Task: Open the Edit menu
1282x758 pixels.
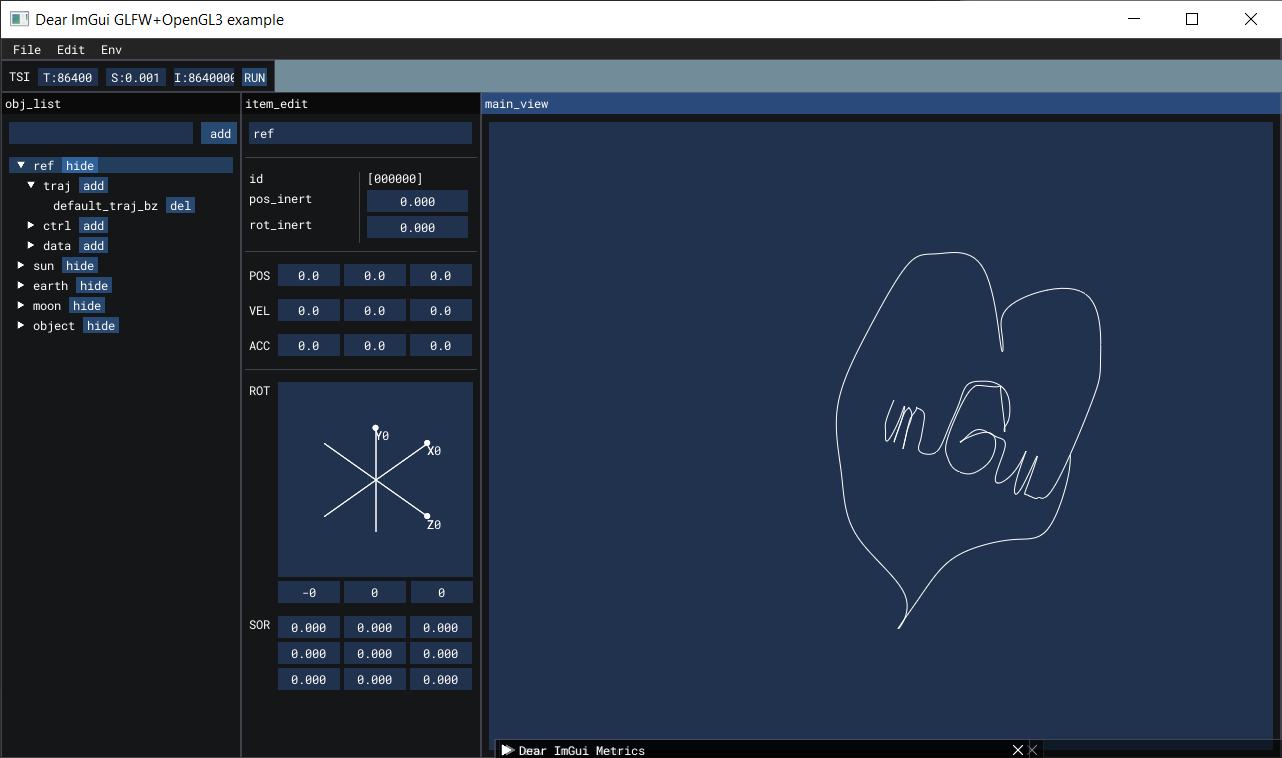Action: pyautogui.click(x=70, y=49)
